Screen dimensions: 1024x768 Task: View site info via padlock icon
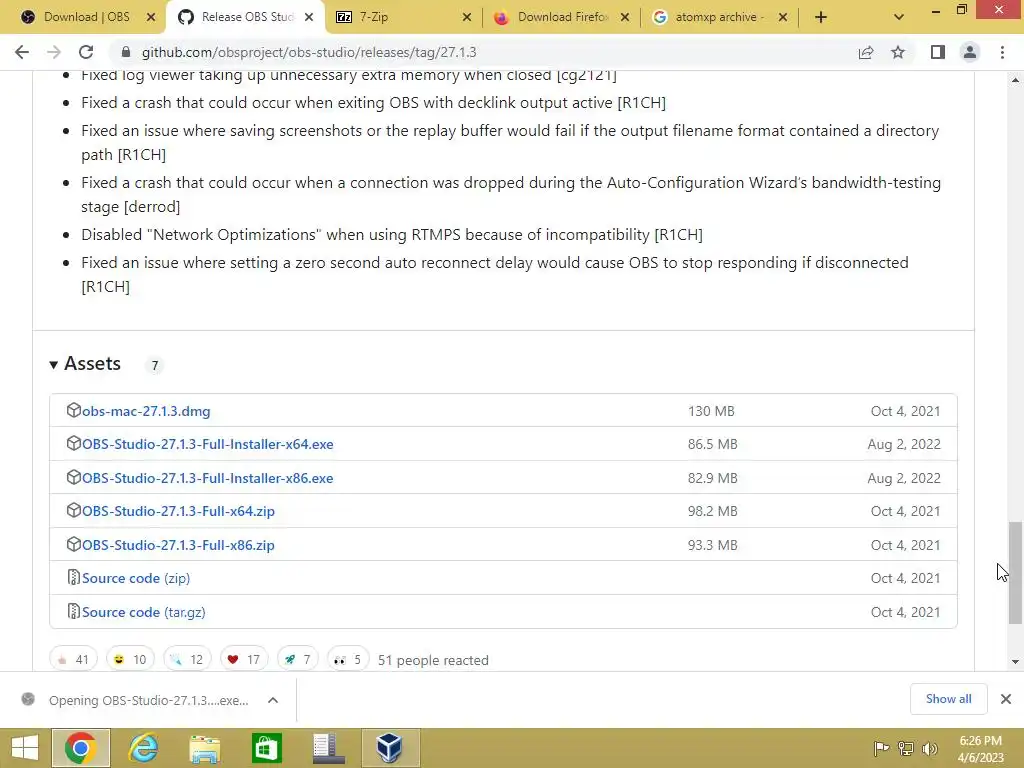coord(126,52)
